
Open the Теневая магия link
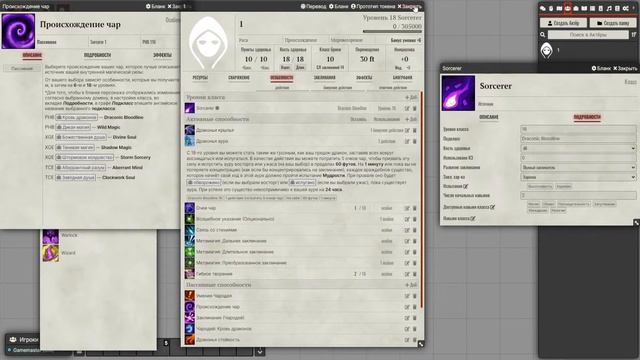coord(75,147)
